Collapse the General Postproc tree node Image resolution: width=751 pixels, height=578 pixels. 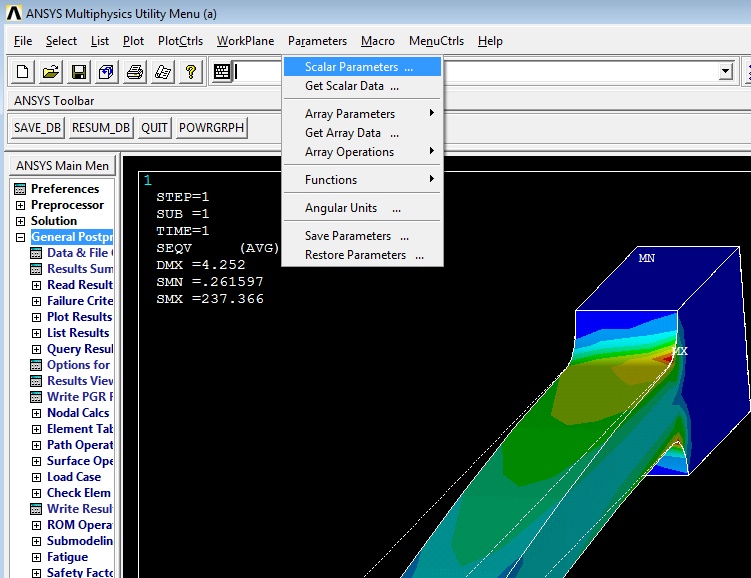pos(20,237)
